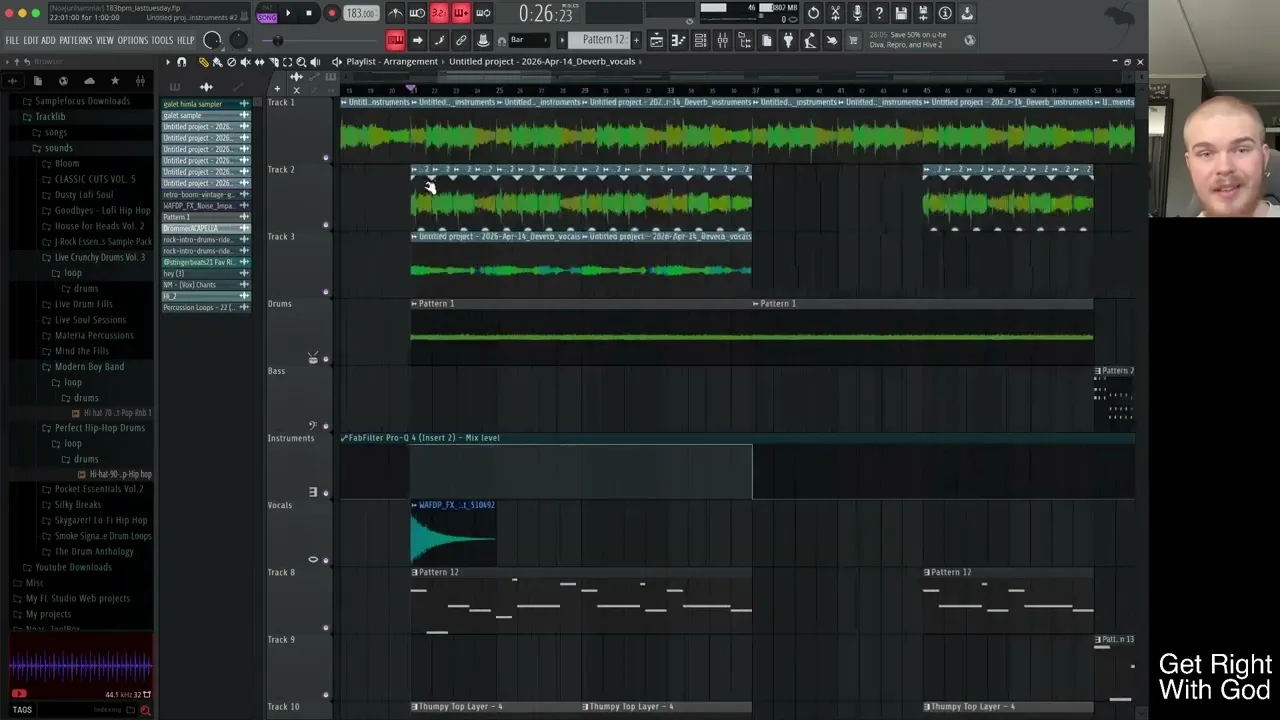
Task: Open the OPTIONS menu
Action: pos(132,40)
